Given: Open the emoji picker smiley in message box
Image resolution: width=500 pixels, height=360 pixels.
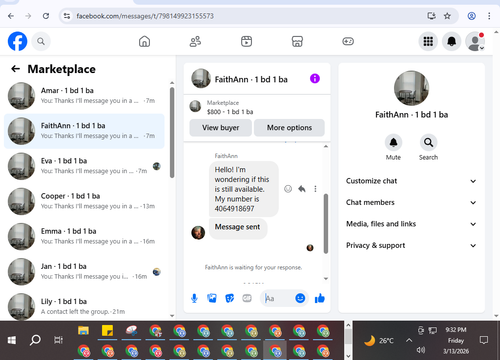Looking at the screenshot, I should pos(300,298).
